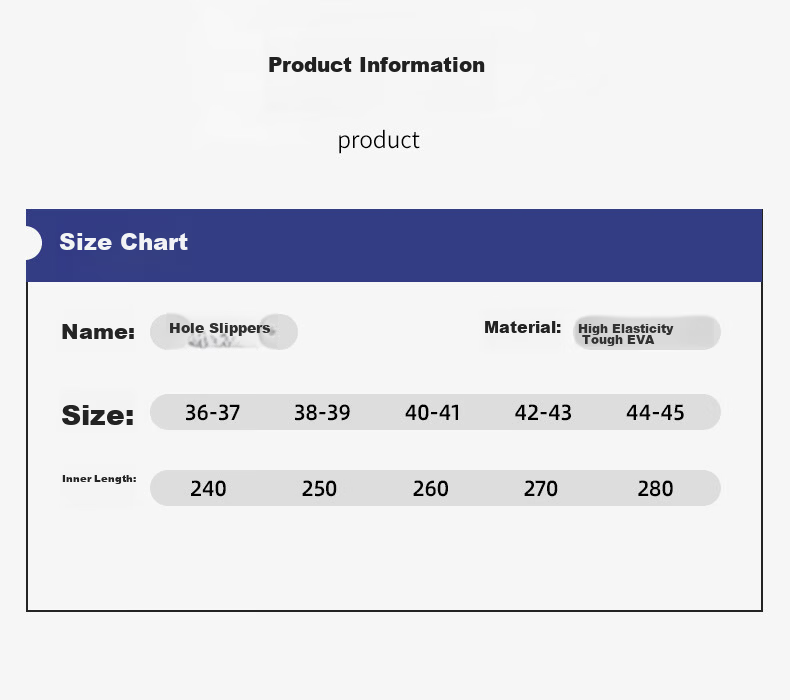790x700 pixels.
Task: Click the 270 inner length value
Action: [541, 489]
